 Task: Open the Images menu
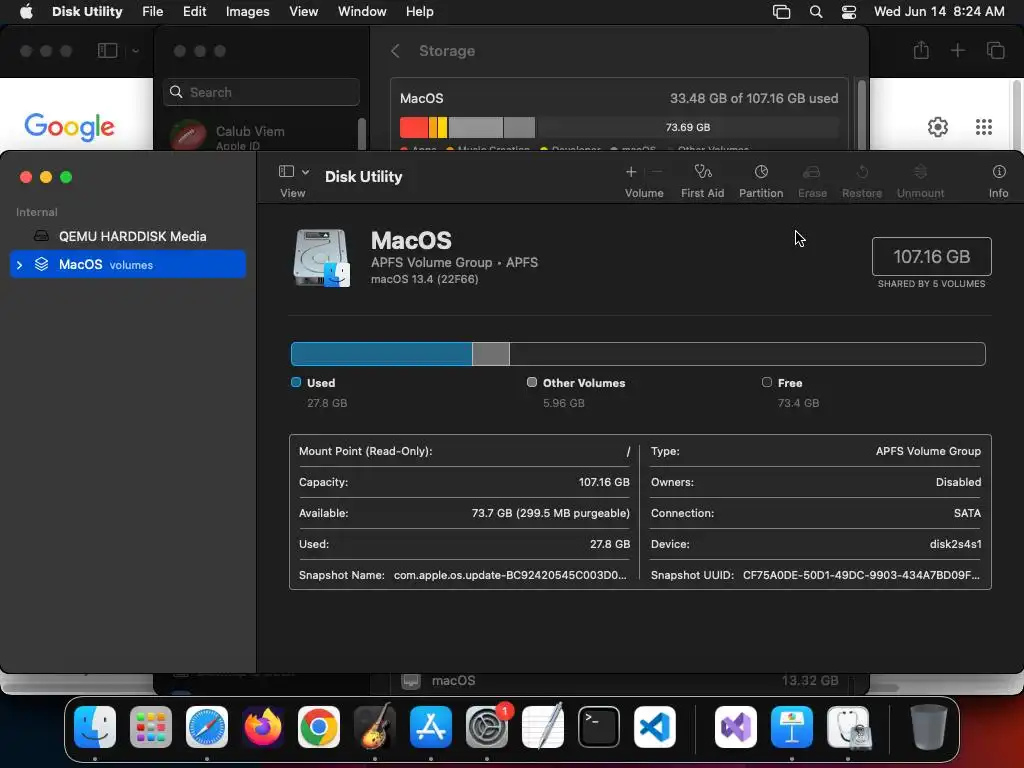pyautogui.click(x=248, y=12)
